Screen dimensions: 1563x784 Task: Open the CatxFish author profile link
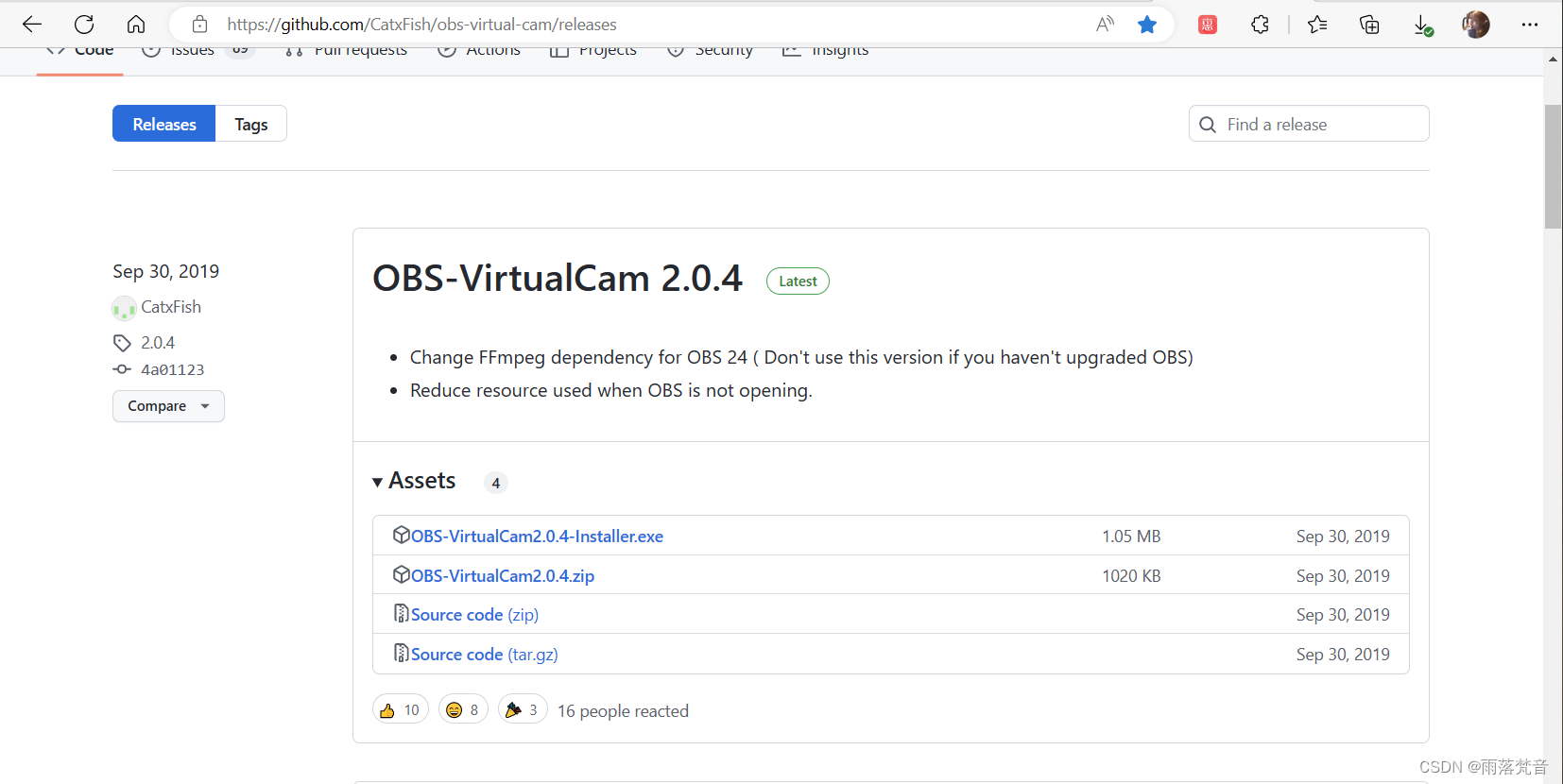pyautogui.click(x=171, y=307)
